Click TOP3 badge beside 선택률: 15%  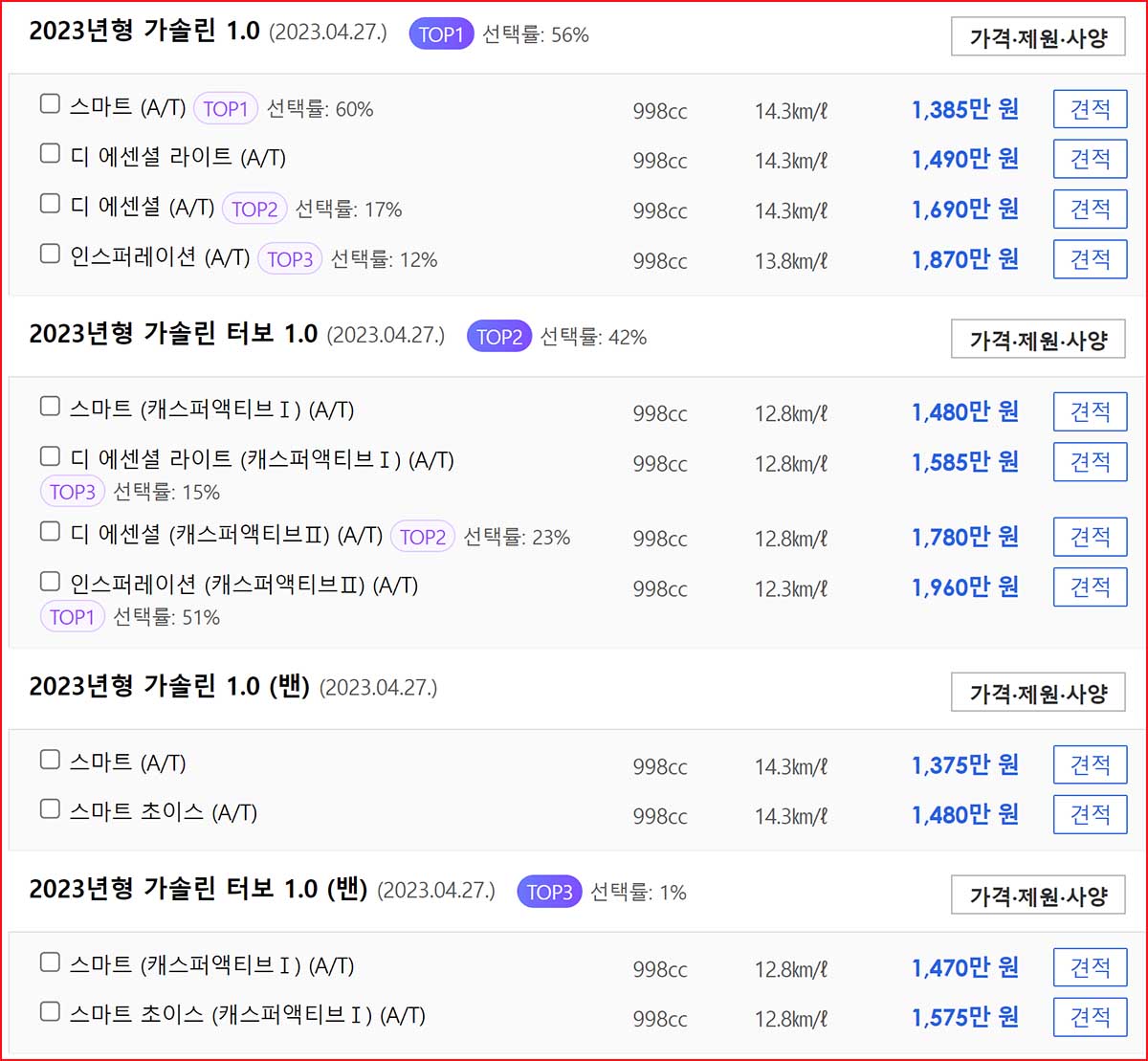click(x=73, y=493)
